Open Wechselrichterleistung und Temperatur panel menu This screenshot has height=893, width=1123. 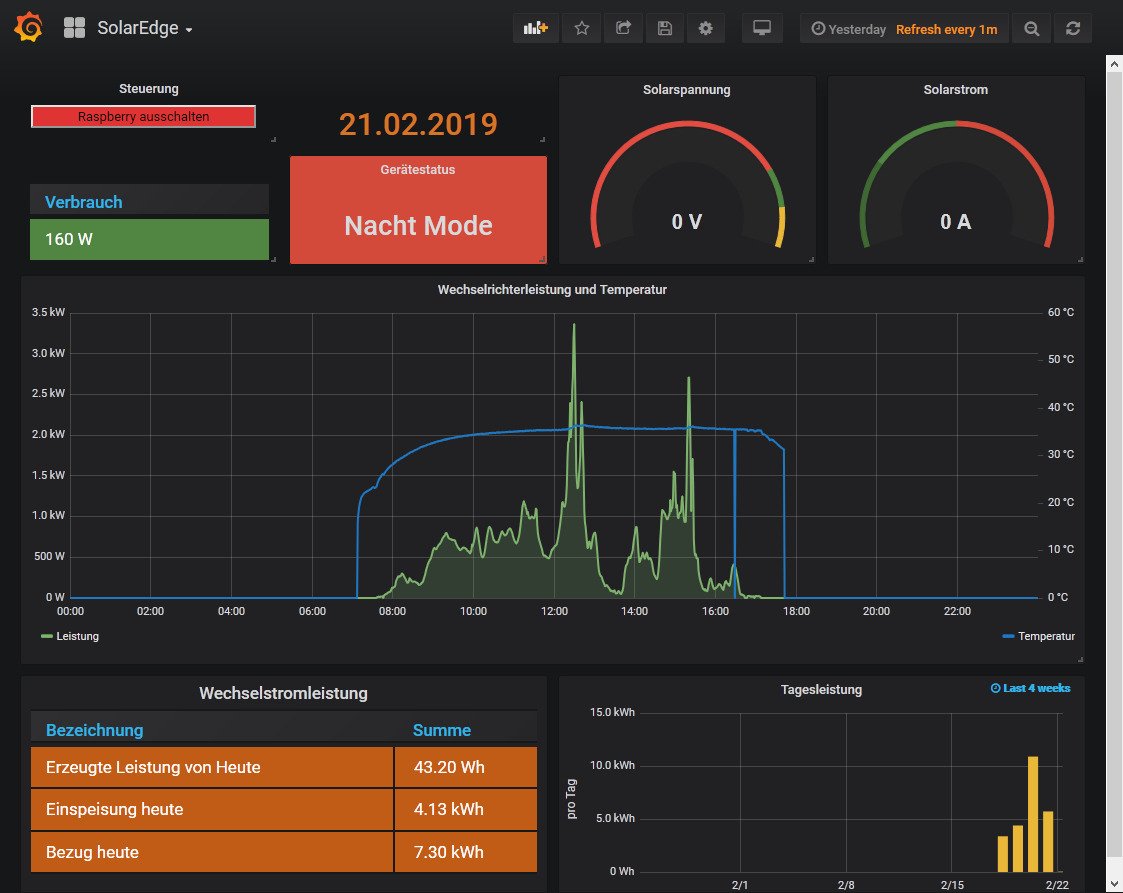[552, 290]
